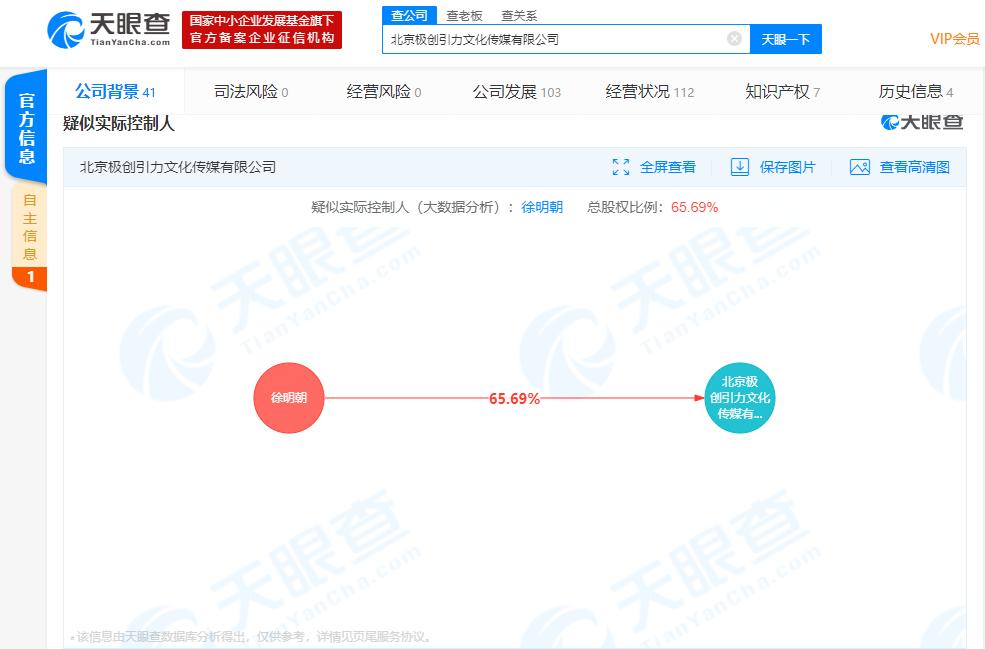Click the 疑似实际控制人 section heading
Viewport: 985px width, 649px height.
click(x=118, y=123)
